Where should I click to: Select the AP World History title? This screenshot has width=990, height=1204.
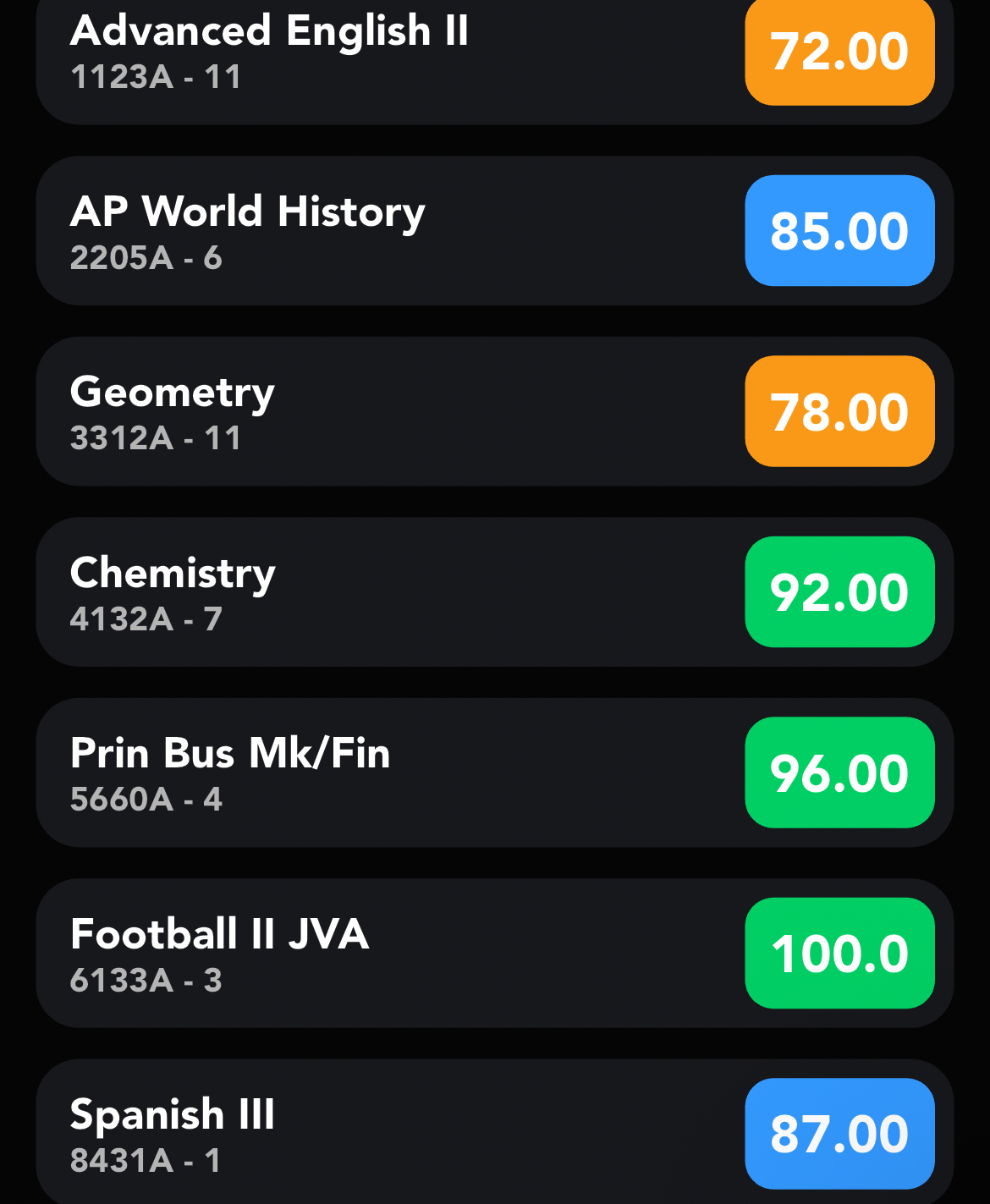coord(247,212)
